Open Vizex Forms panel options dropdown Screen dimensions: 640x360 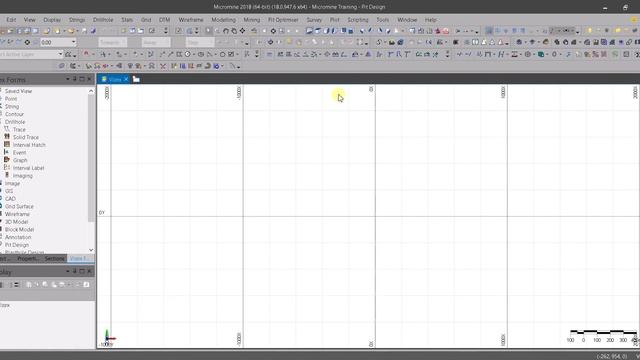click(68, 79)
